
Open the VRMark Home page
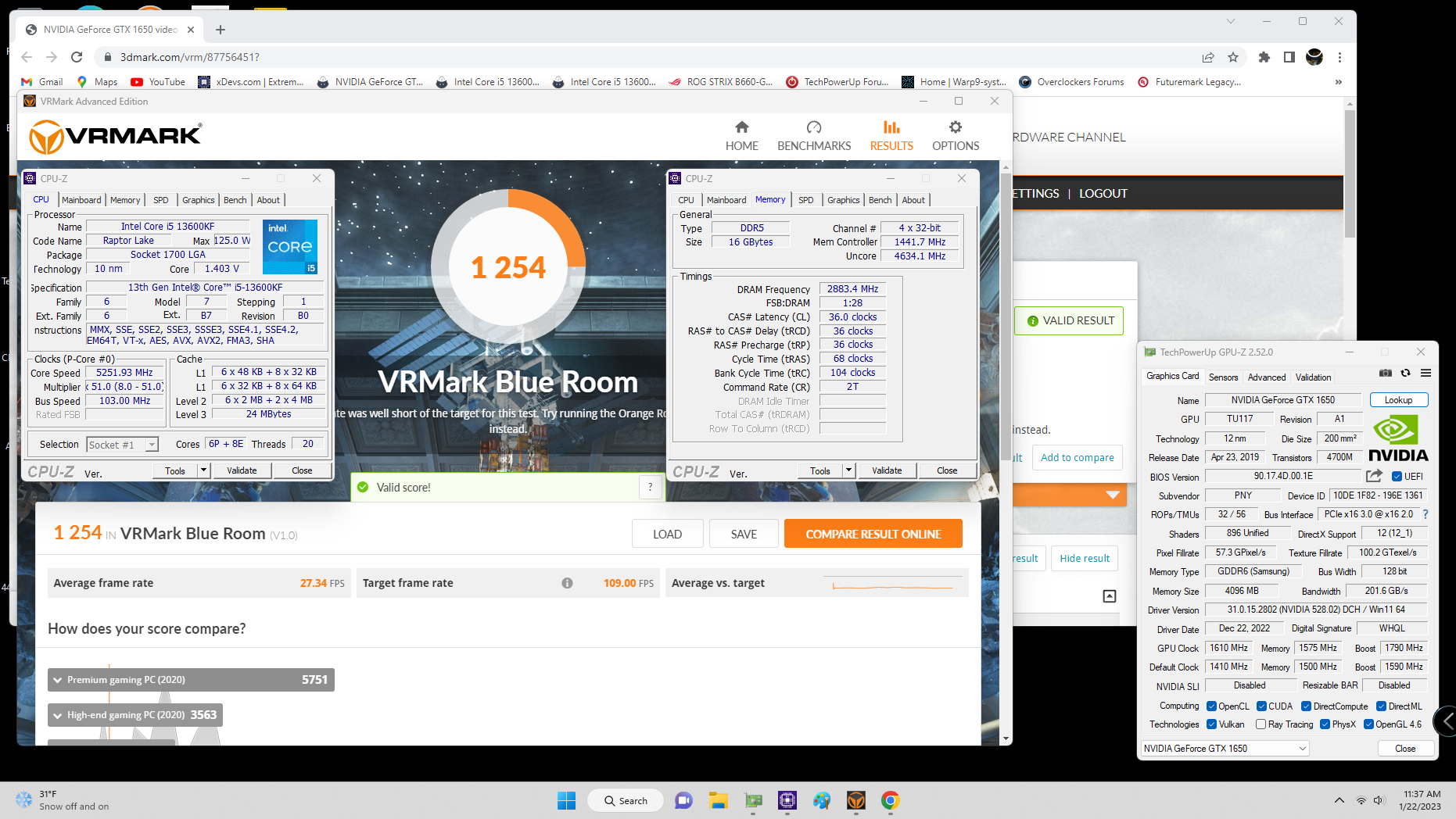pos(741,136)
